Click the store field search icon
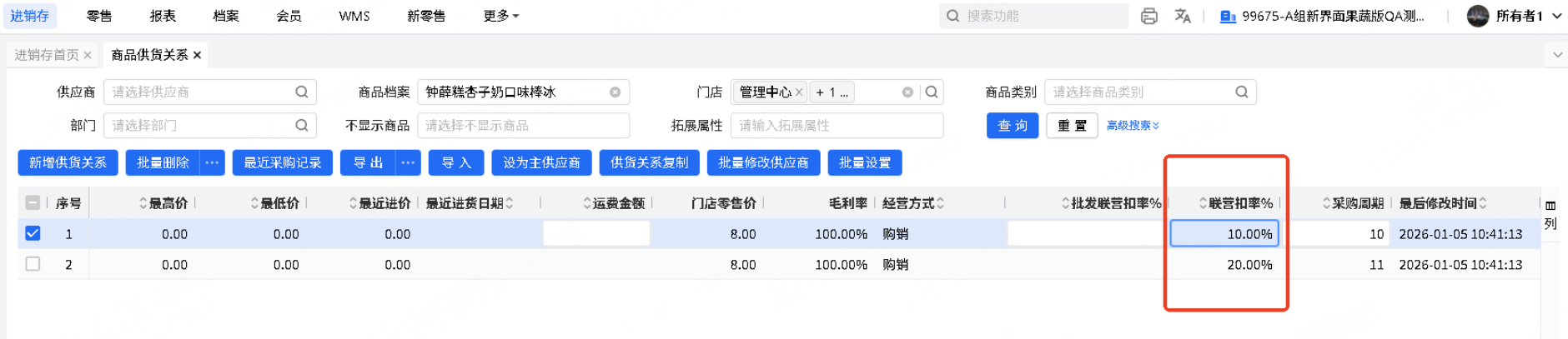This screenshot has width=1568, height=339. (932, 92)
